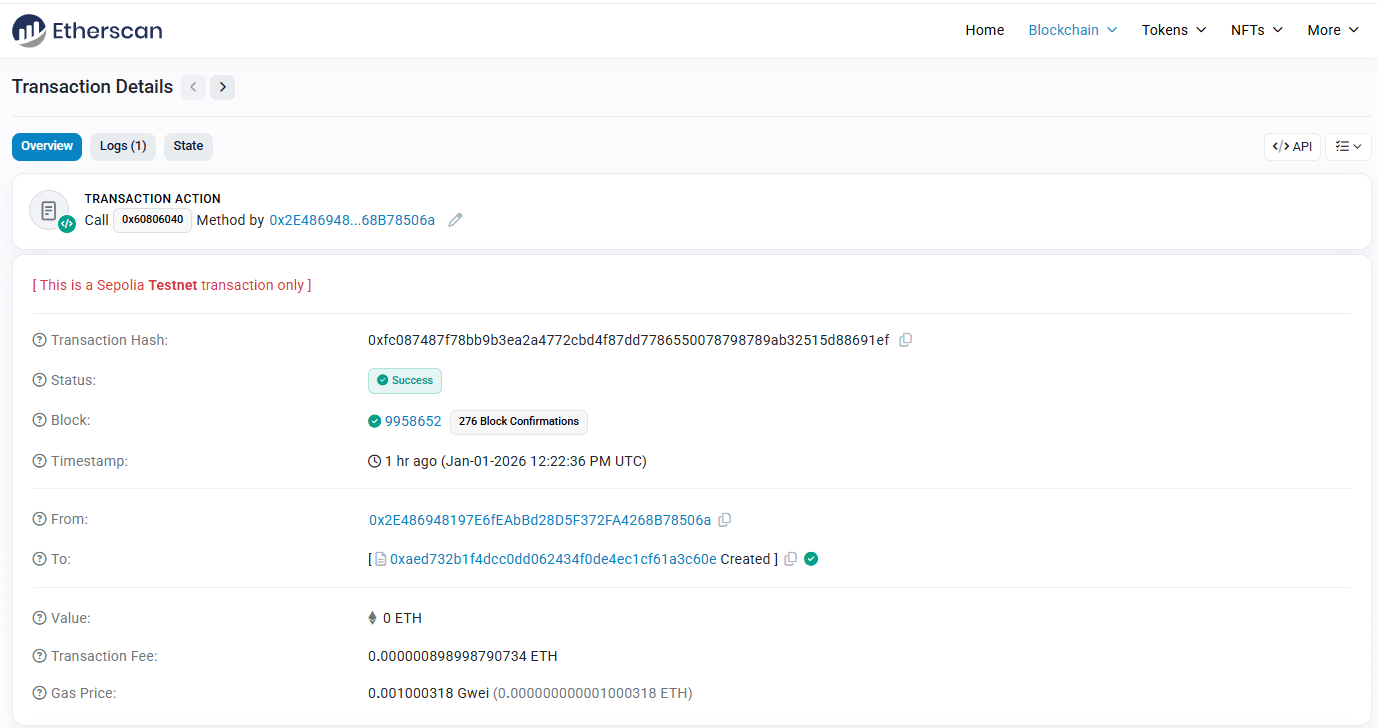Copy the created contract address
The width and height of the screenshot is (1377, 728).
[790, 559]
